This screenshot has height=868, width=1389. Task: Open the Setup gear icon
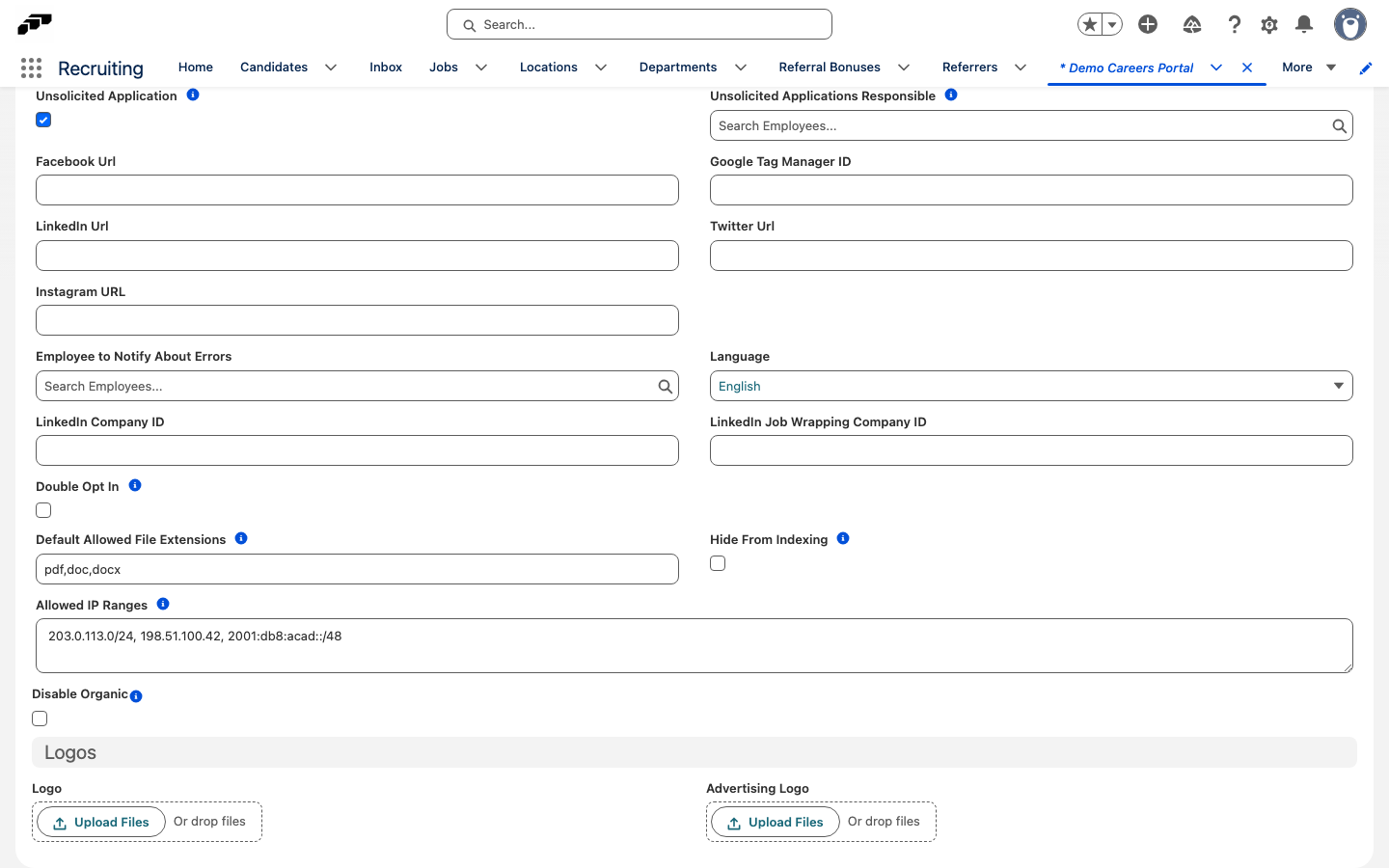coord(1269,24)
